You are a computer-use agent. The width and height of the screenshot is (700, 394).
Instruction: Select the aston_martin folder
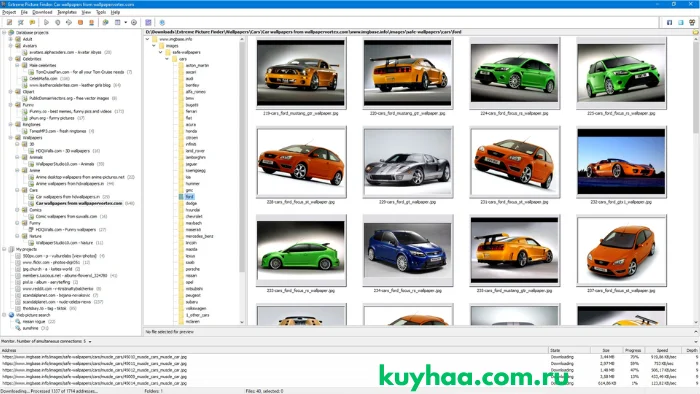pyautogui.click(x=197, y=66)
